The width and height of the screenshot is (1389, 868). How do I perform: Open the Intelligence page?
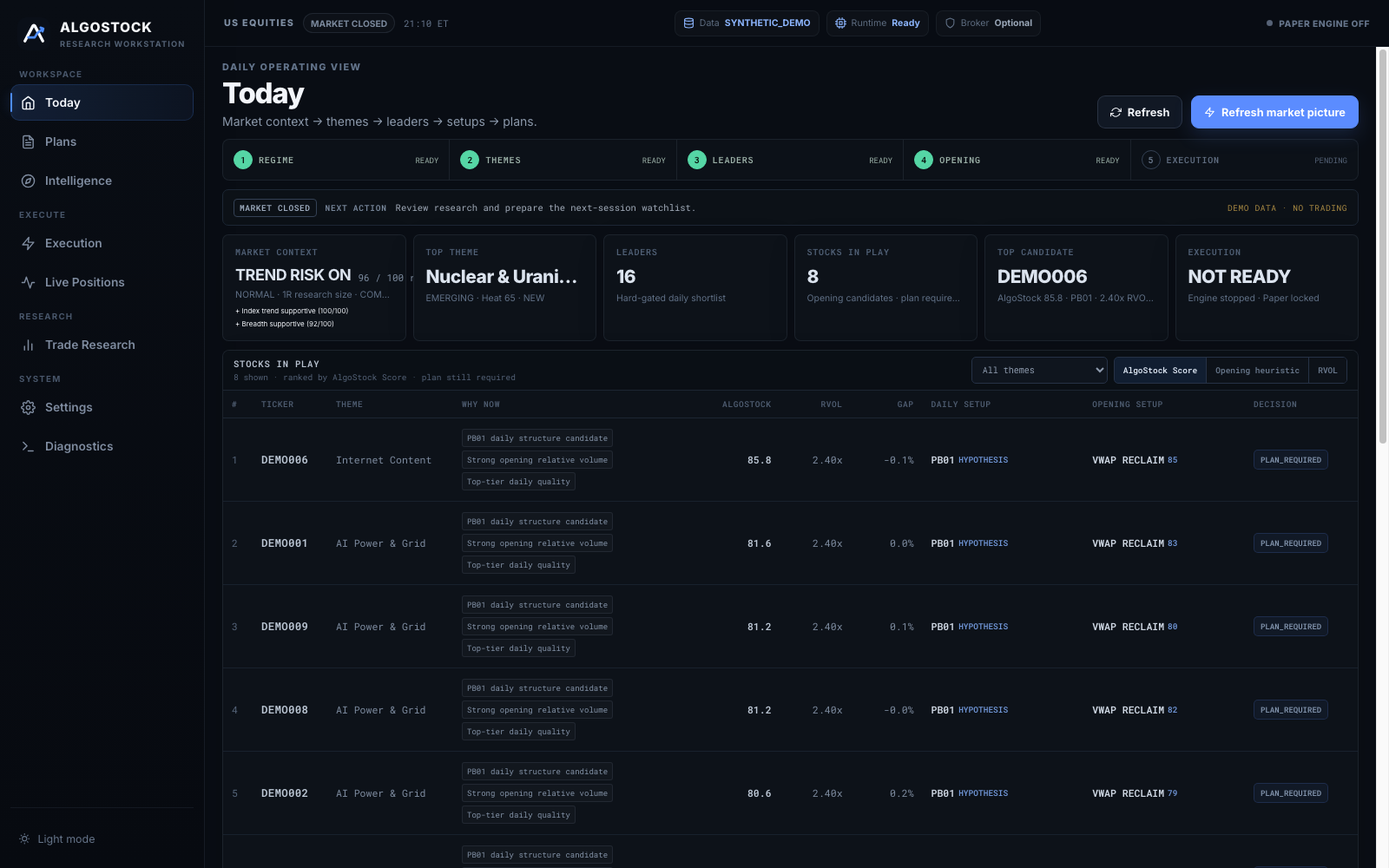[102, 181]
